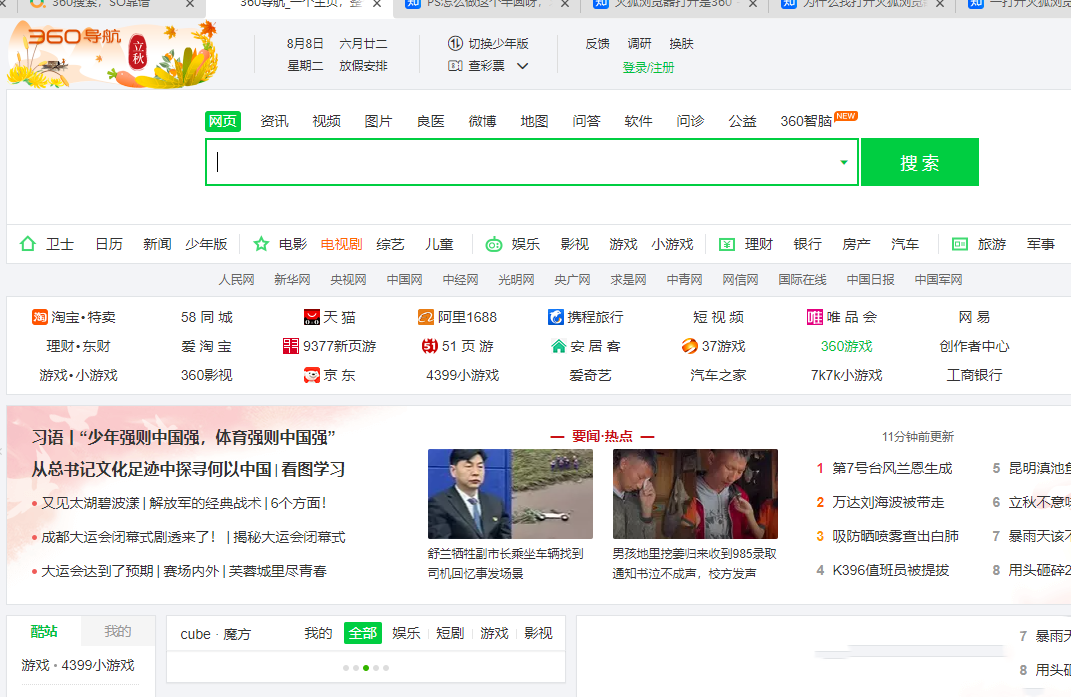Click the 旅游 category icon
1071x697 pixels.
(x=960, y=245)
